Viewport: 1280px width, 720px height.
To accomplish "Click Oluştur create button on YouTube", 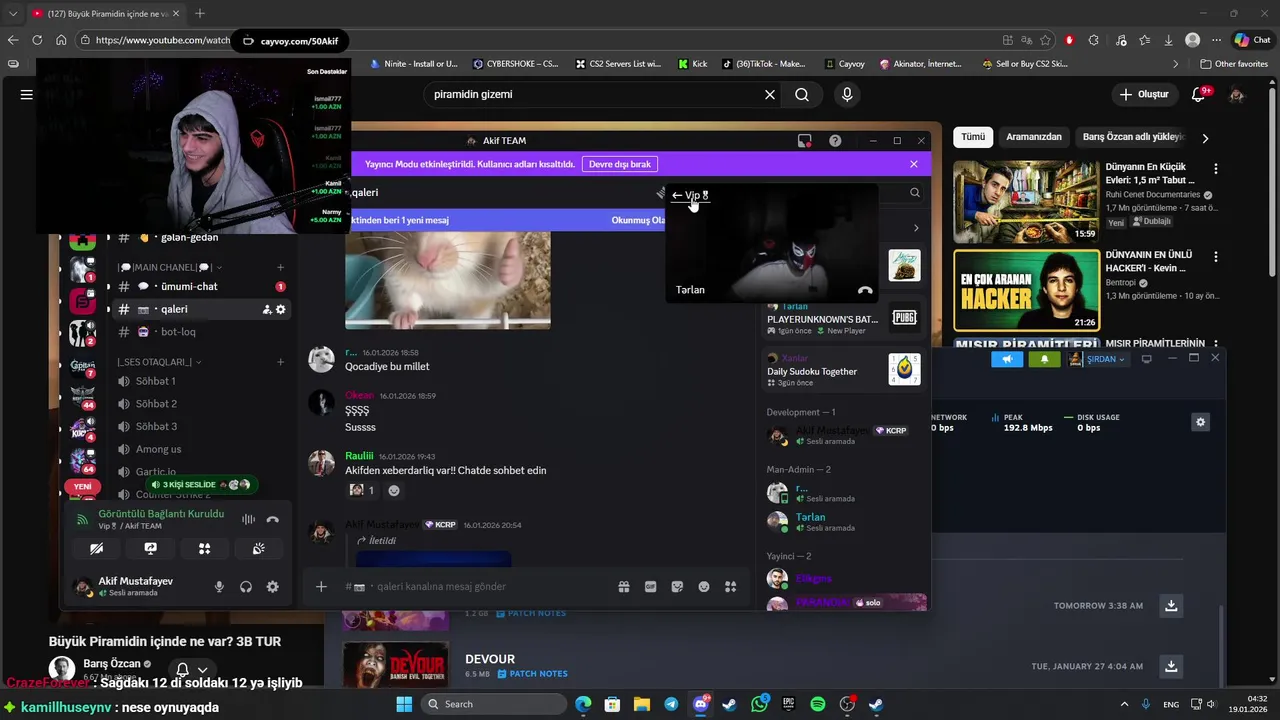I will 1144,95.
